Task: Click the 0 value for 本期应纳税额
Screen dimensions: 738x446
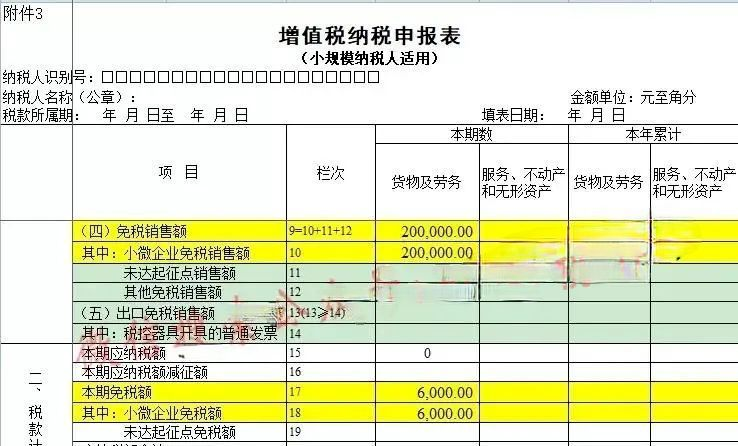Action: tap(427, 353)
